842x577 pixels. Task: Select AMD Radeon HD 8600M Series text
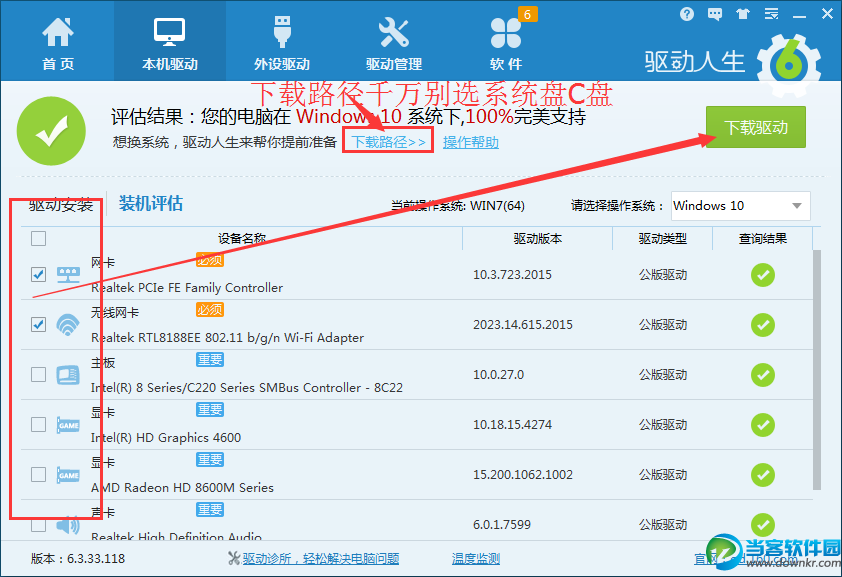pos(182,487)
